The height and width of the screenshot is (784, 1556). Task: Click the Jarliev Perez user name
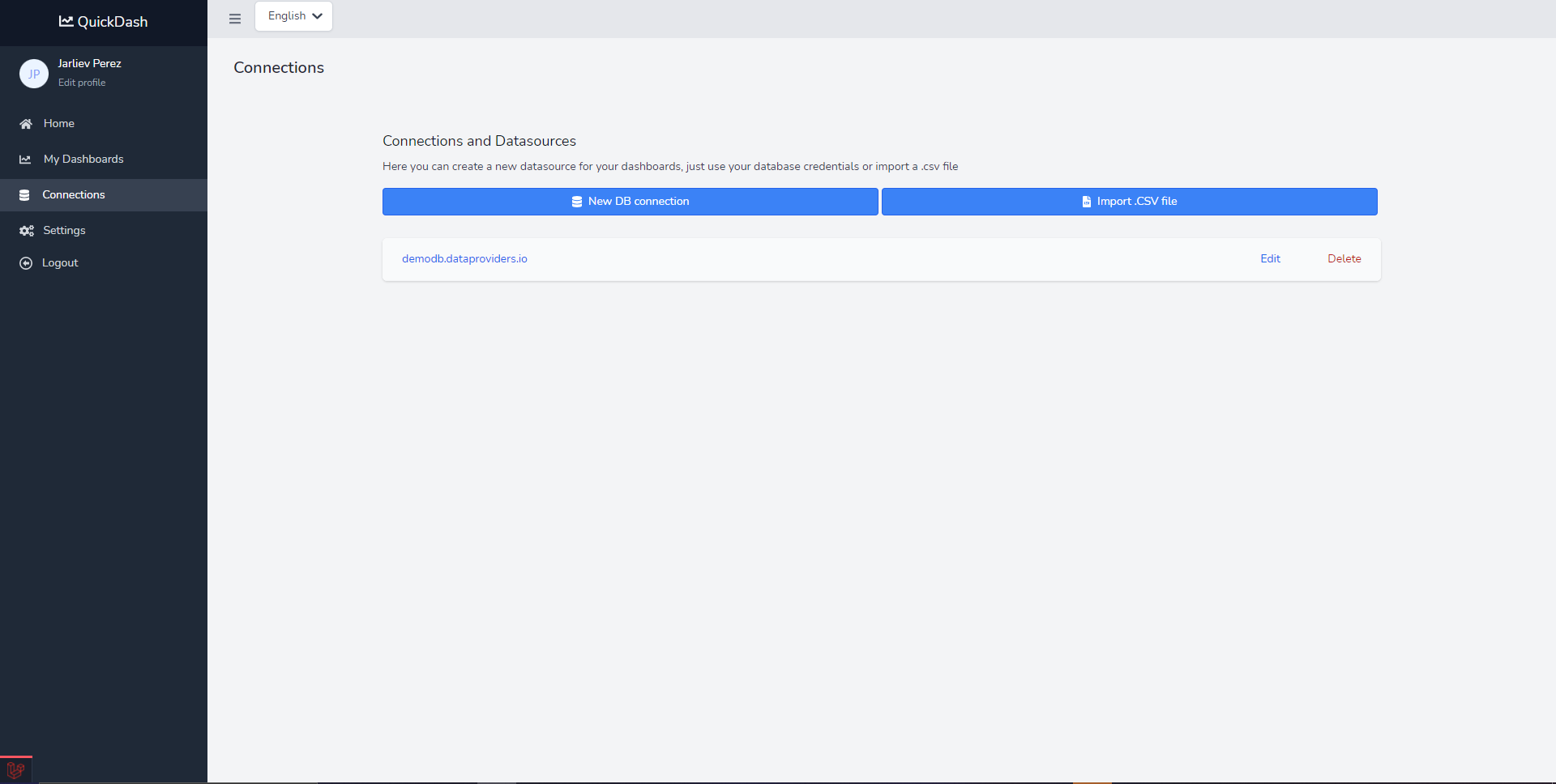point(89,63)
